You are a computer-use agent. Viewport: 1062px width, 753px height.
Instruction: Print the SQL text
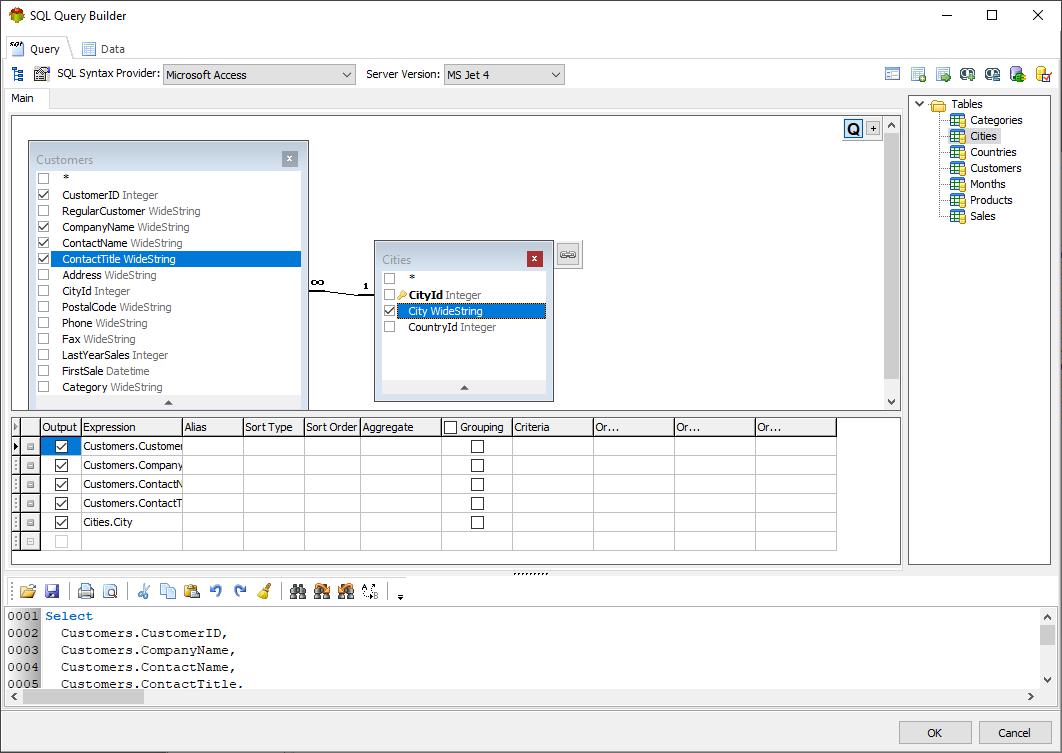coord(86,591)
